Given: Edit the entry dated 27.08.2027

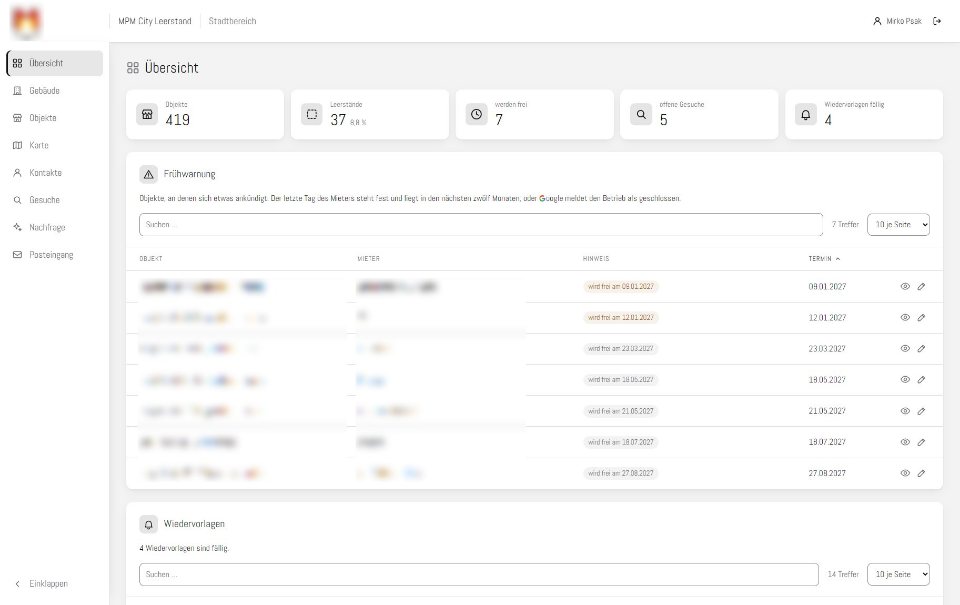Looking at the screenshot, I should (921, 473).
